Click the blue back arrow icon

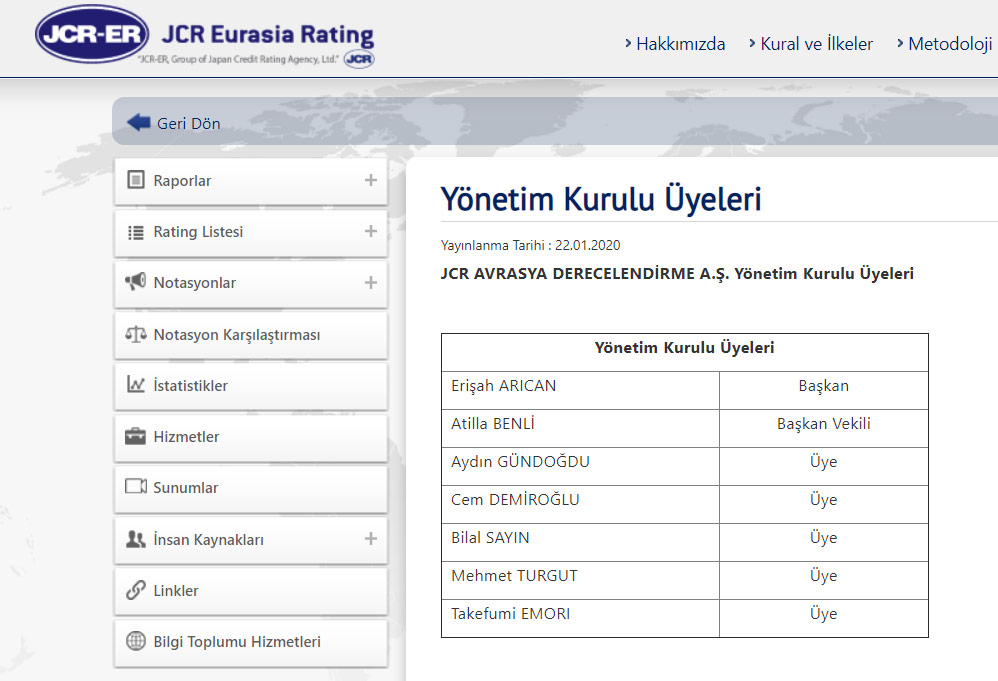138,123
